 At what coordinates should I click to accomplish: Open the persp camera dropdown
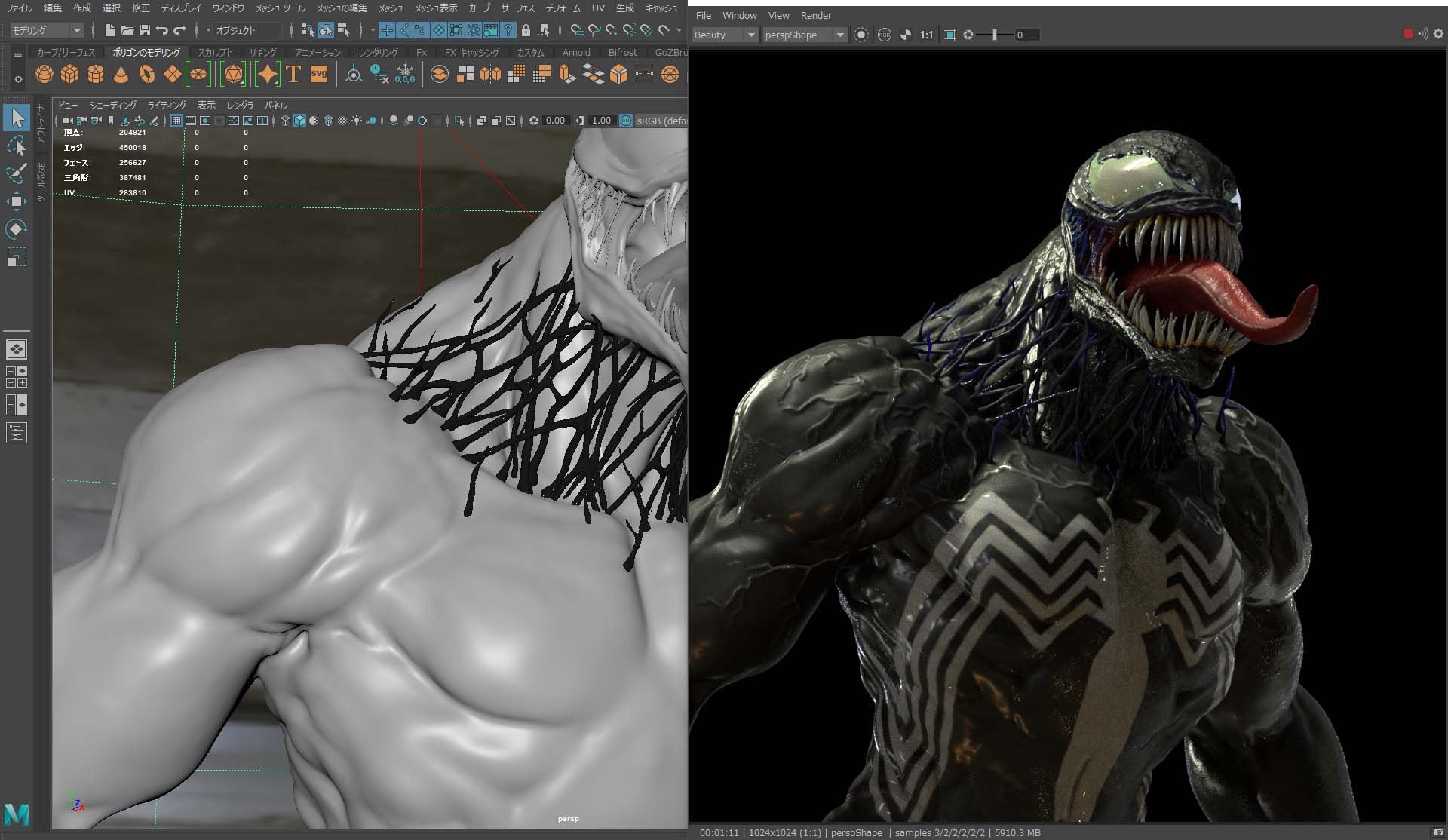click(804, 35)
